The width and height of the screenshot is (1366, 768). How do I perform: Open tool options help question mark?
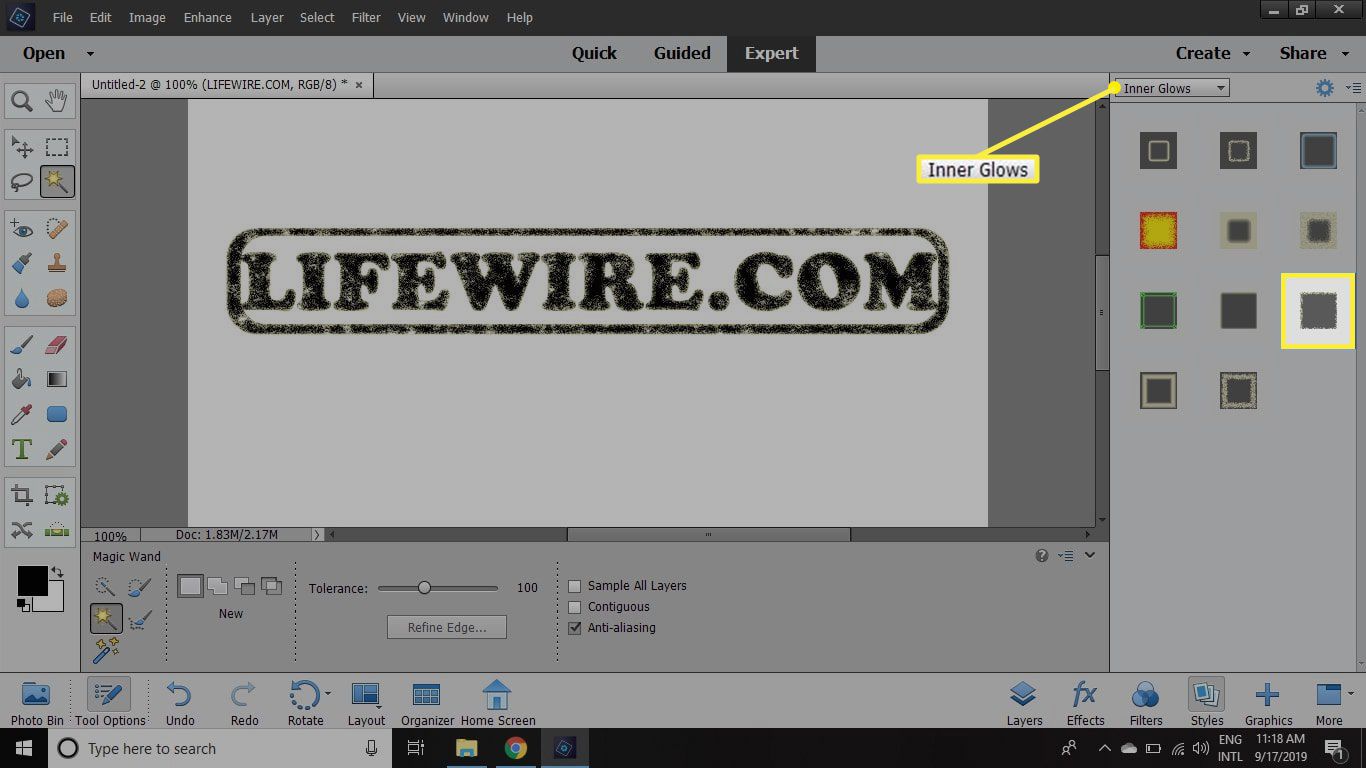click(1042, 556)
